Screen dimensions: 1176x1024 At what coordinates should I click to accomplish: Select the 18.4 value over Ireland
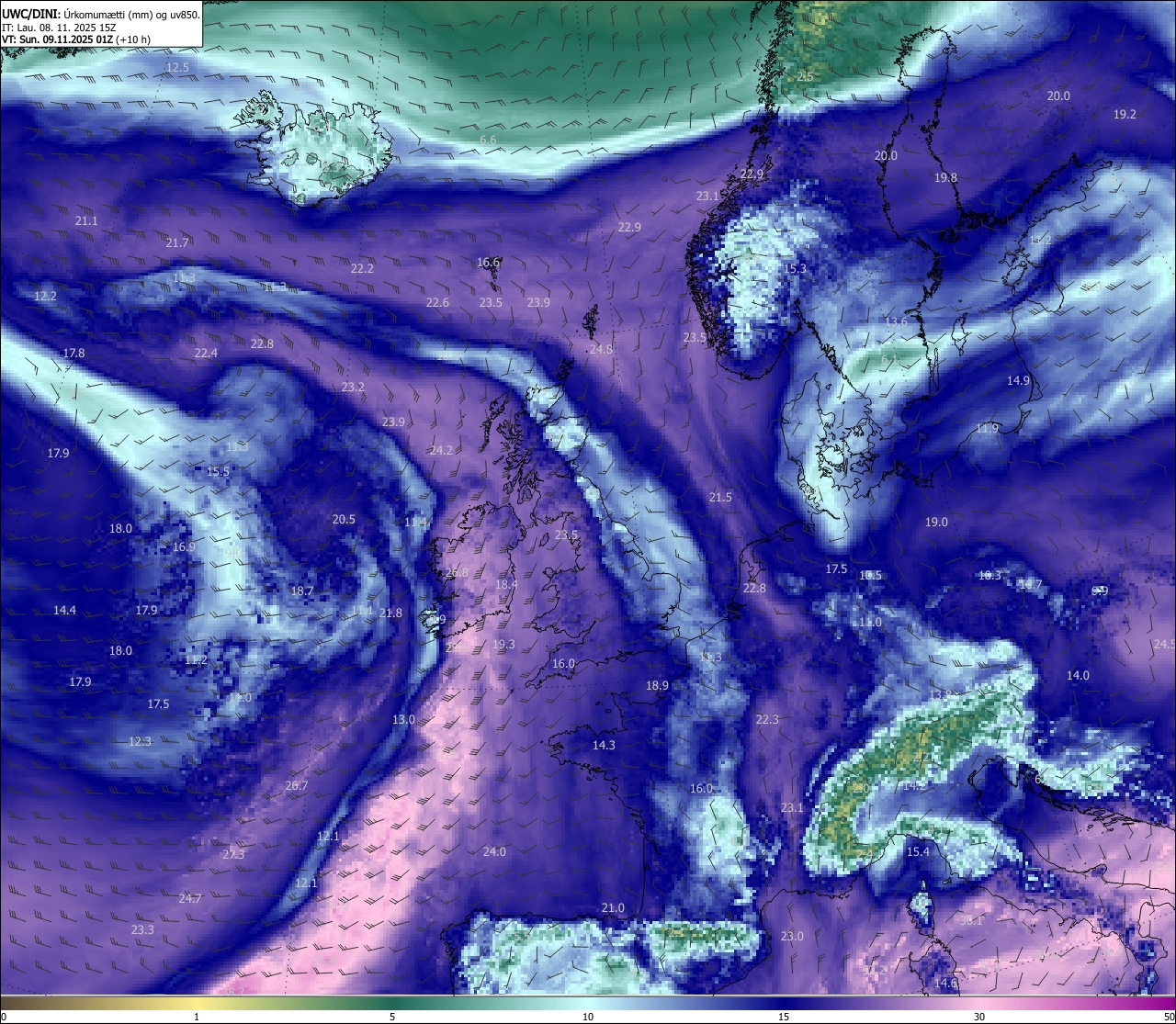pos(506,584)
